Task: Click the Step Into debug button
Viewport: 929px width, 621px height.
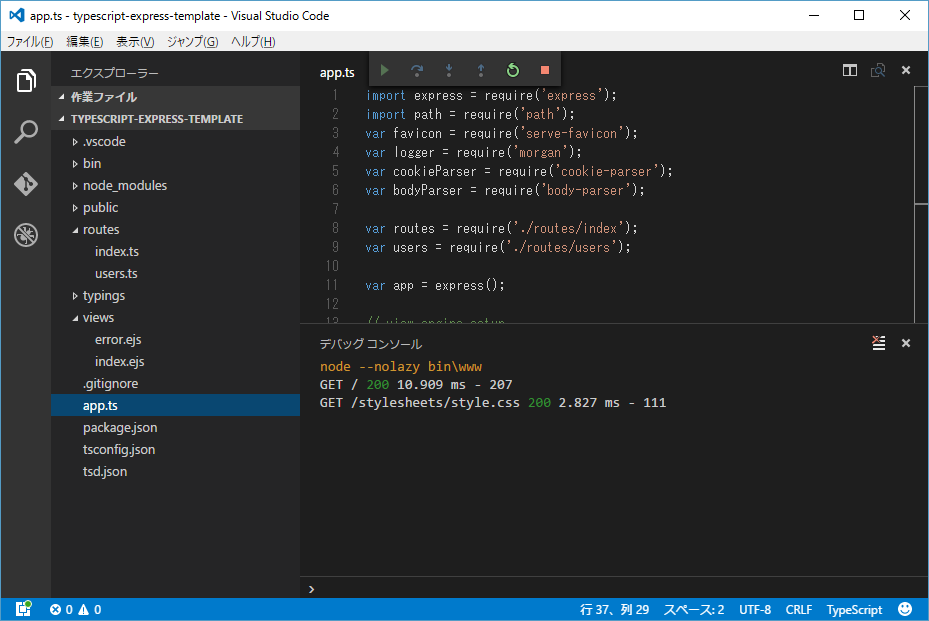Action: pos(449,71)
